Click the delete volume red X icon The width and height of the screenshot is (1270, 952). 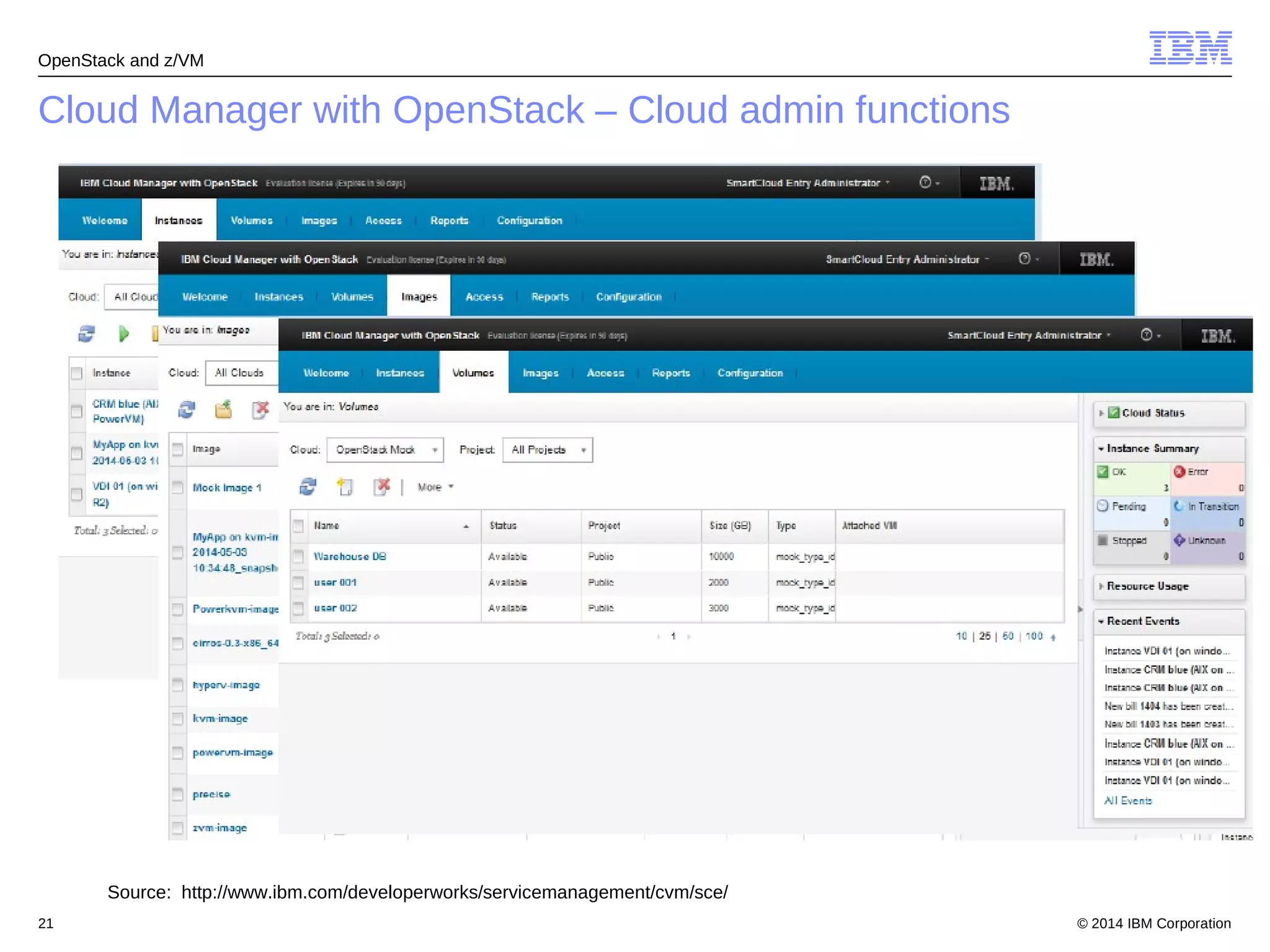[x=382, y=487]
